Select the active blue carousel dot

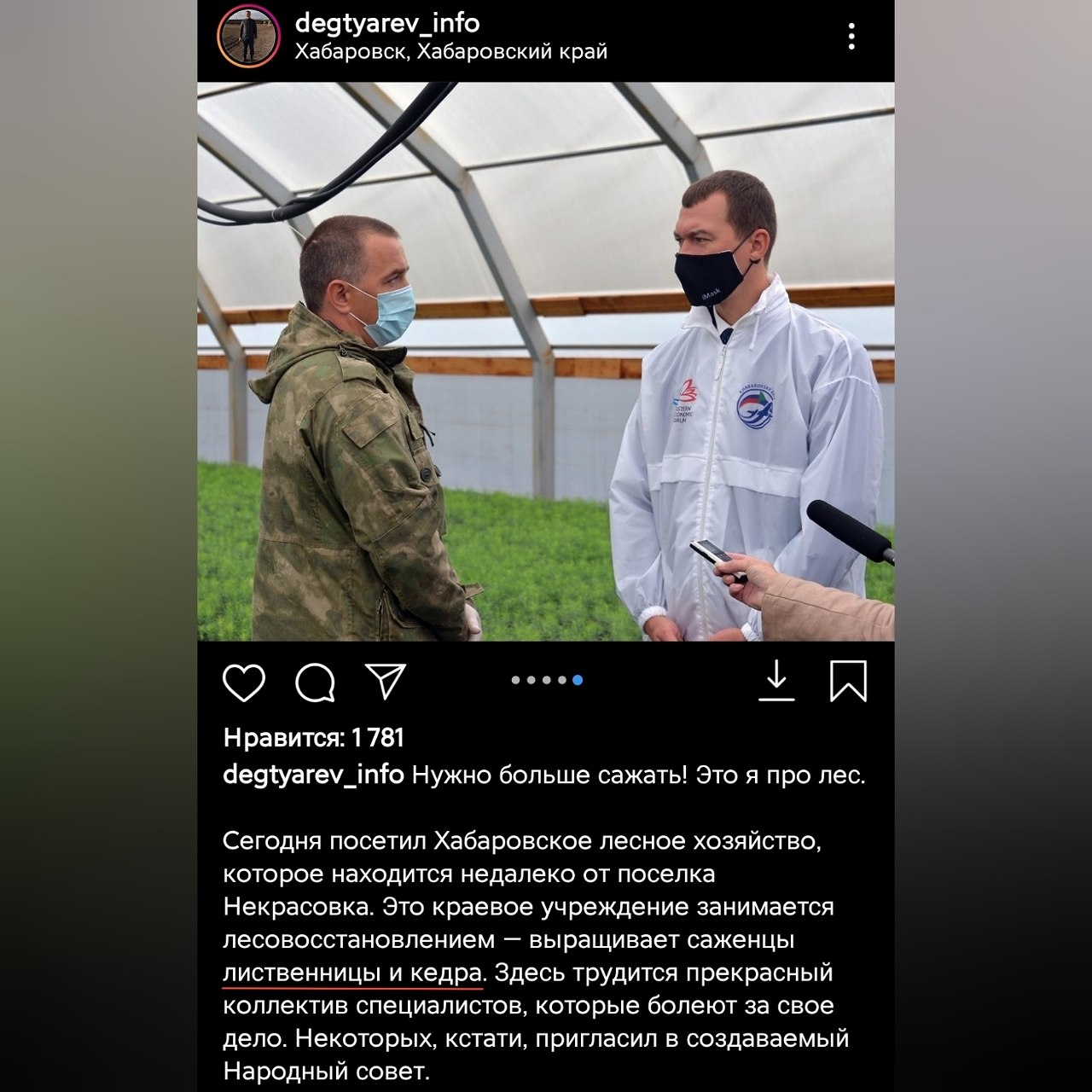578,680
